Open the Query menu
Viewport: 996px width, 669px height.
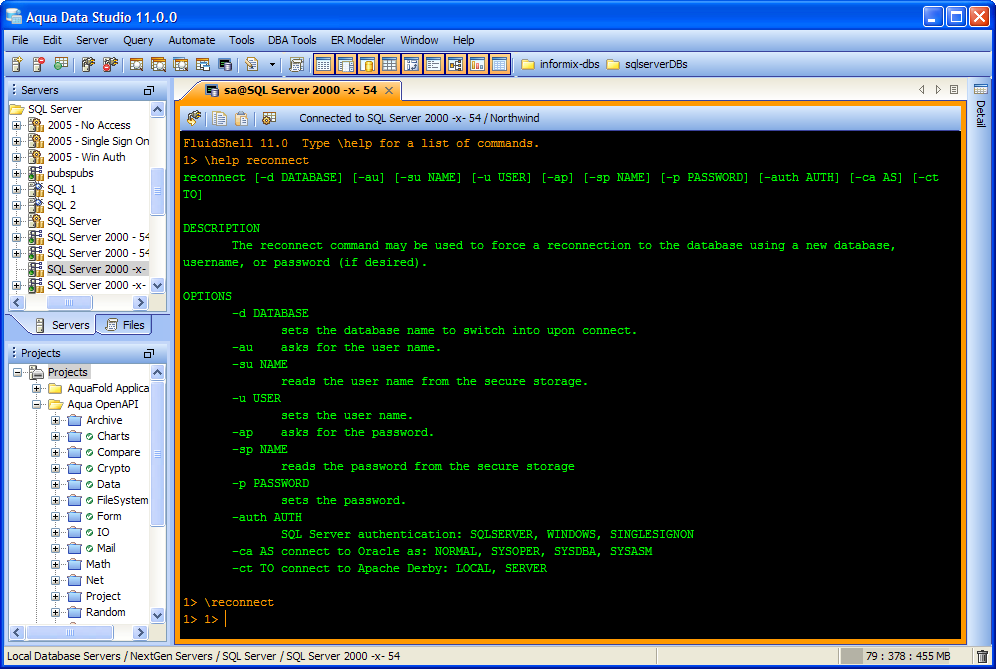tap(138, 40)
